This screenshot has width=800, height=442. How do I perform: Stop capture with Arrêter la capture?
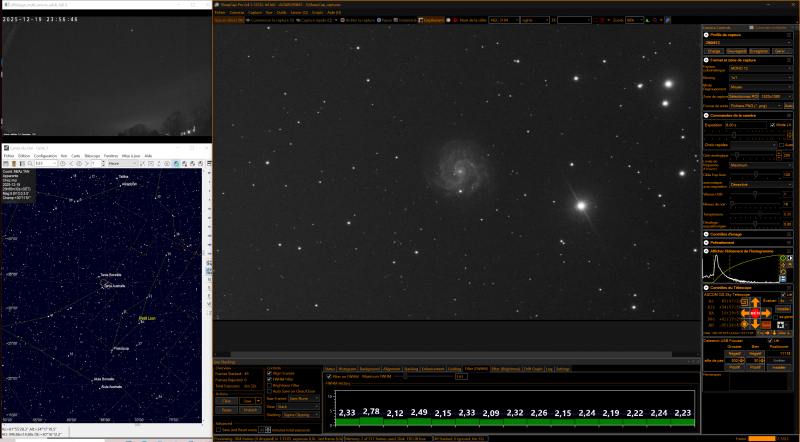click(x=357, y=20)
